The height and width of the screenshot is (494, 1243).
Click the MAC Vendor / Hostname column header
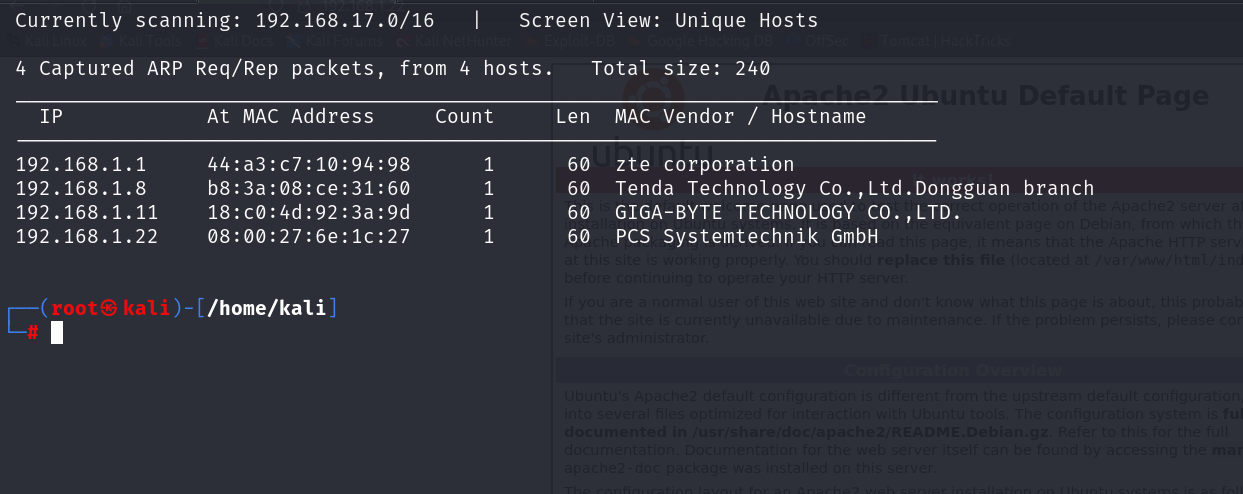click(741, 117)
